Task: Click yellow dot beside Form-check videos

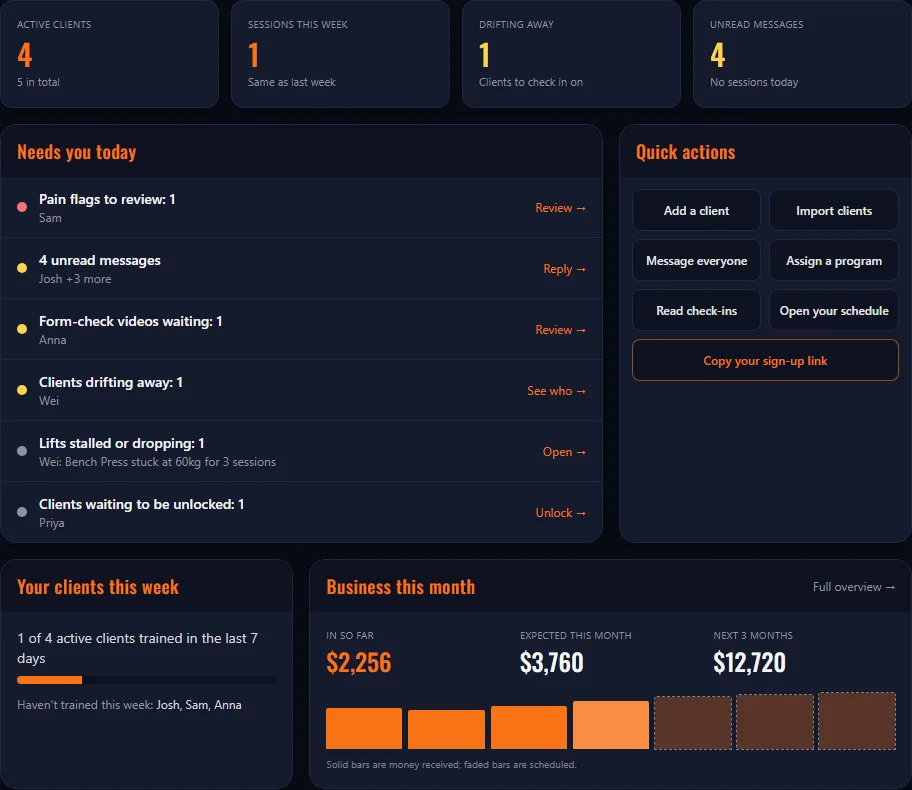Action: pos(22,329)
